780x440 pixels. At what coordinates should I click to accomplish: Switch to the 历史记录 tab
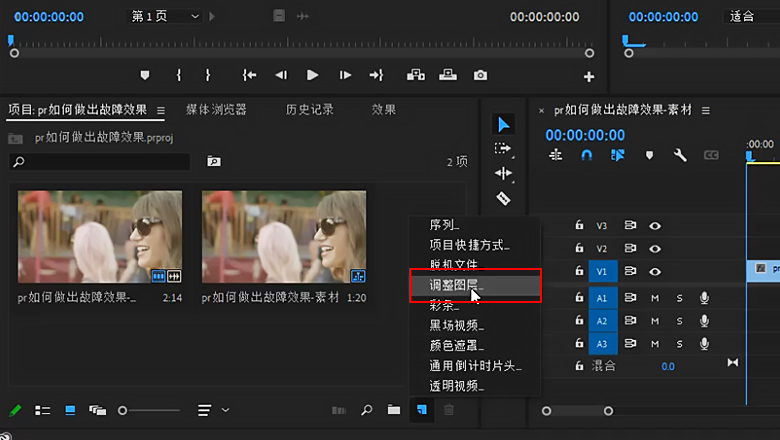point(309,110)
